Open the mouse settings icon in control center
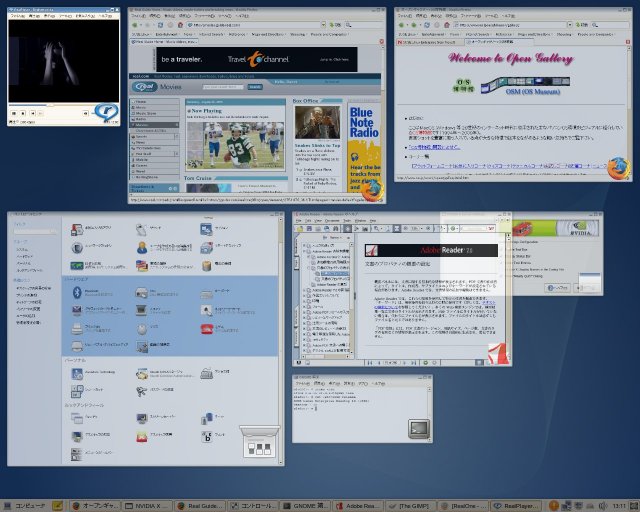The height and width of the screenshot is (512, 640). point(142,329)
